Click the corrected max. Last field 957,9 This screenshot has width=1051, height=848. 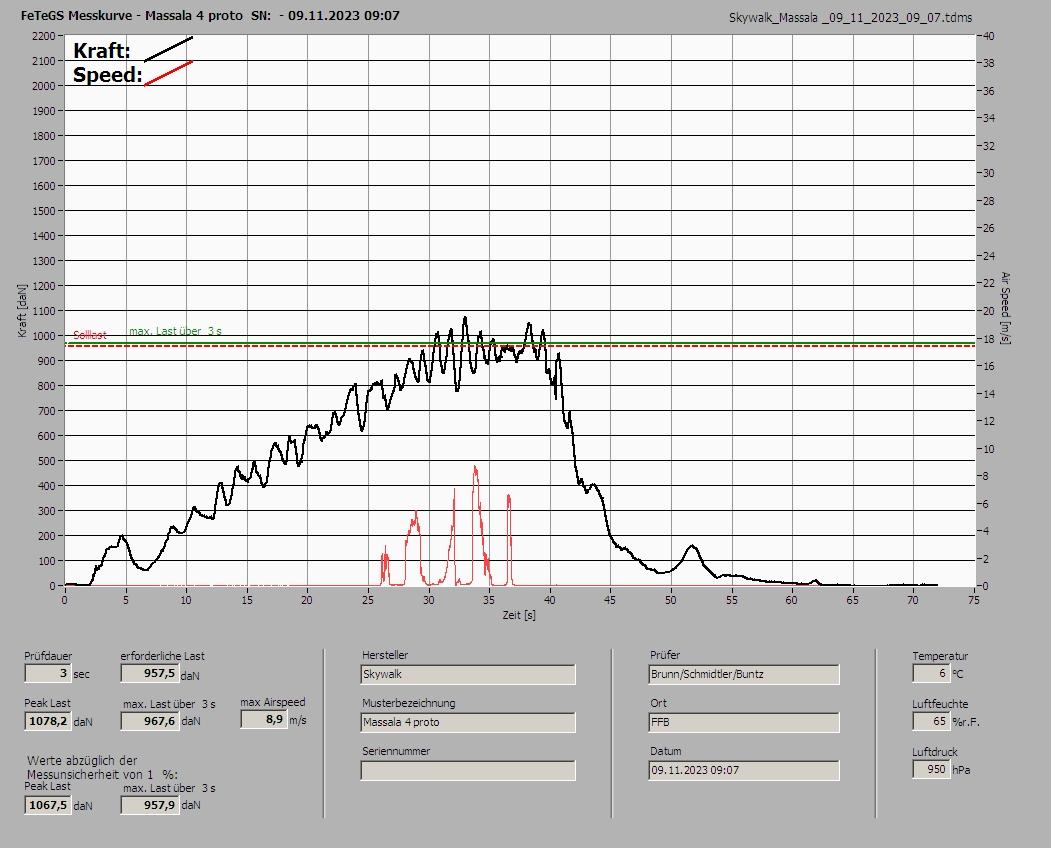pos(150,804)
